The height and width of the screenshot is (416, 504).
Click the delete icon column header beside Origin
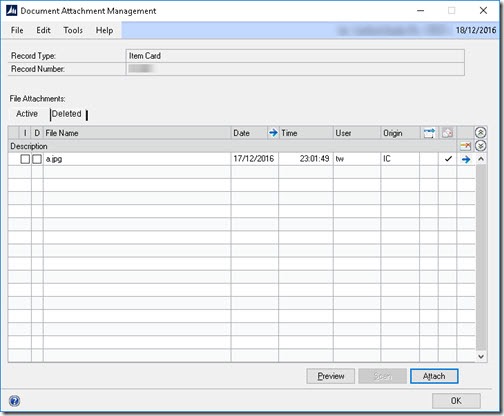pos(447,133)
